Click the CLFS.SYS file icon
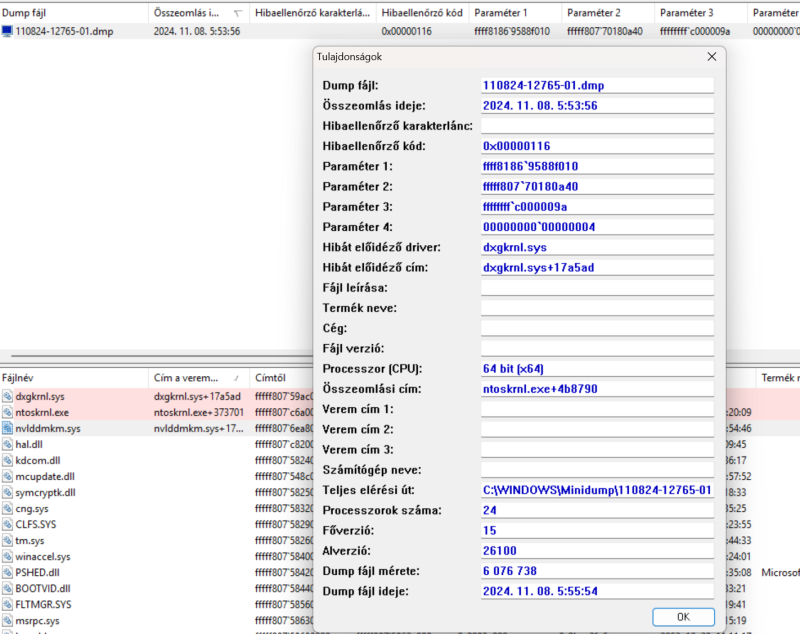 click(7, 524)
